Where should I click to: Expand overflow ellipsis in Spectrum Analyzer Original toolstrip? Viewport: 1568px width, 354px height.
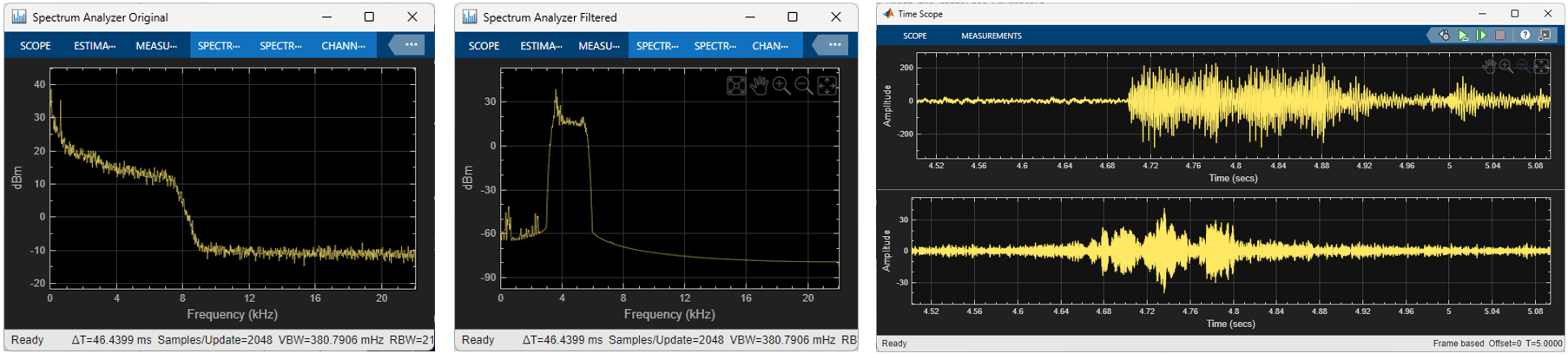coord(411,45)
